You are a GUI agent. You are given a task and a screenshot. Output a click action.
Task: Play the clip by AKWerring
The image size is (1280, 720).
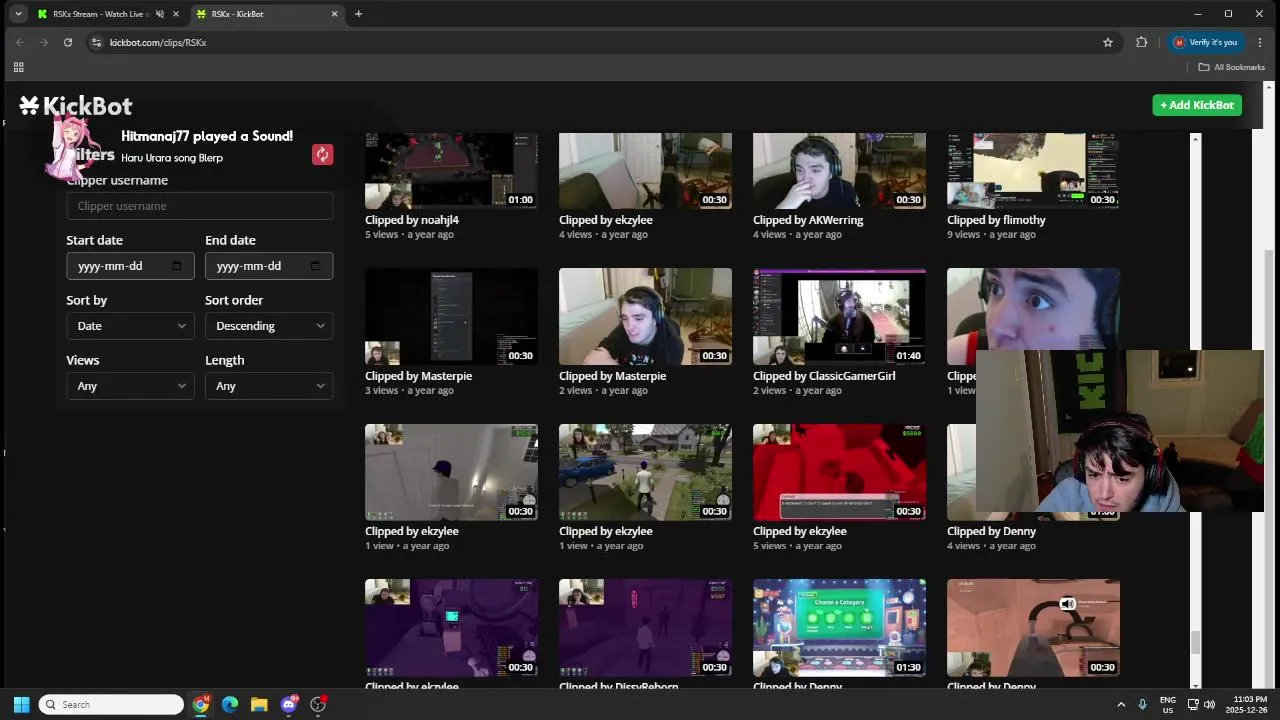(x=839, y=171)
